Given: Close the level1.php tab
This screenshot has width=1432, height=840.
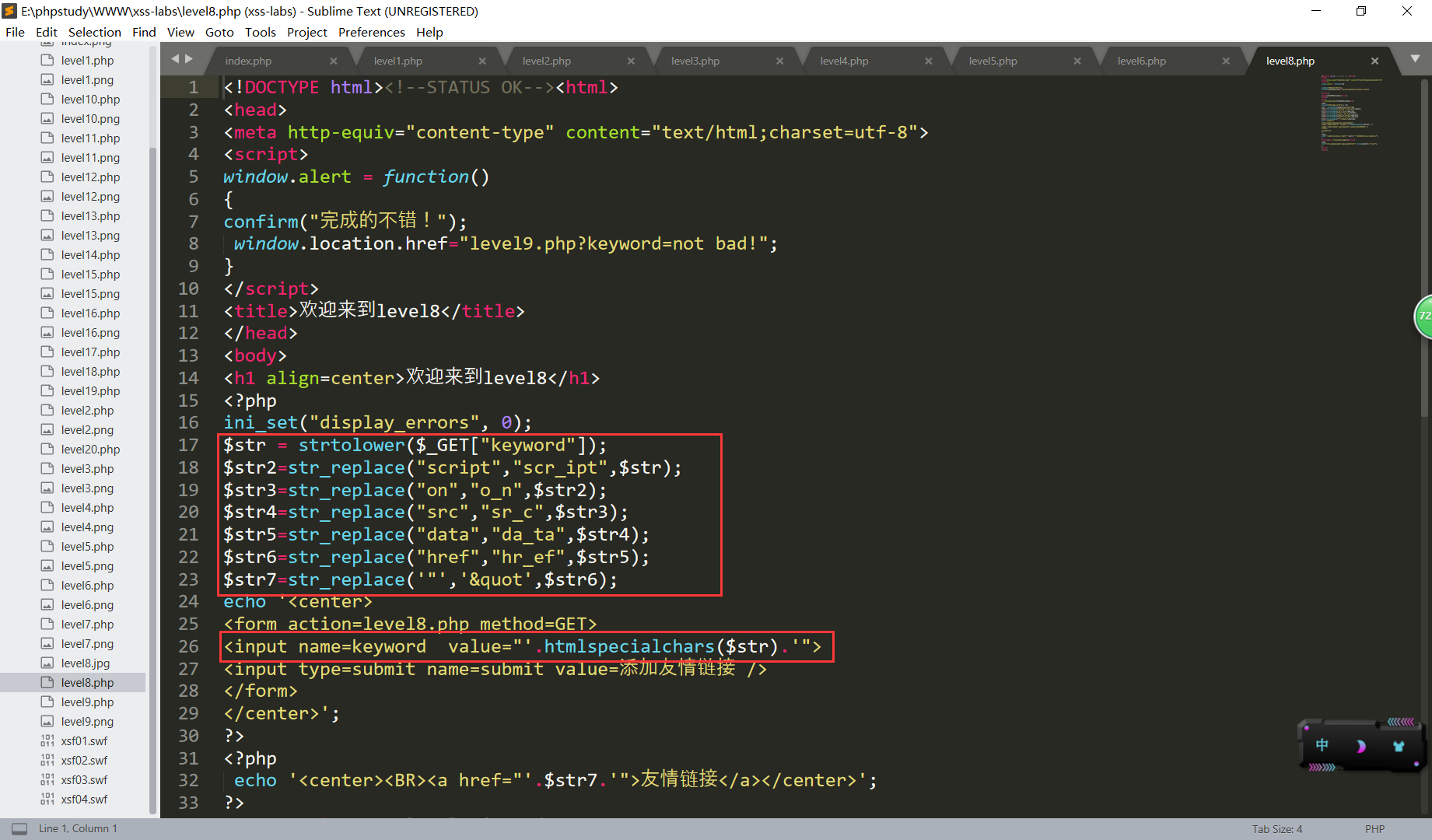Looking at the screenshot, I should coord(482,61).
